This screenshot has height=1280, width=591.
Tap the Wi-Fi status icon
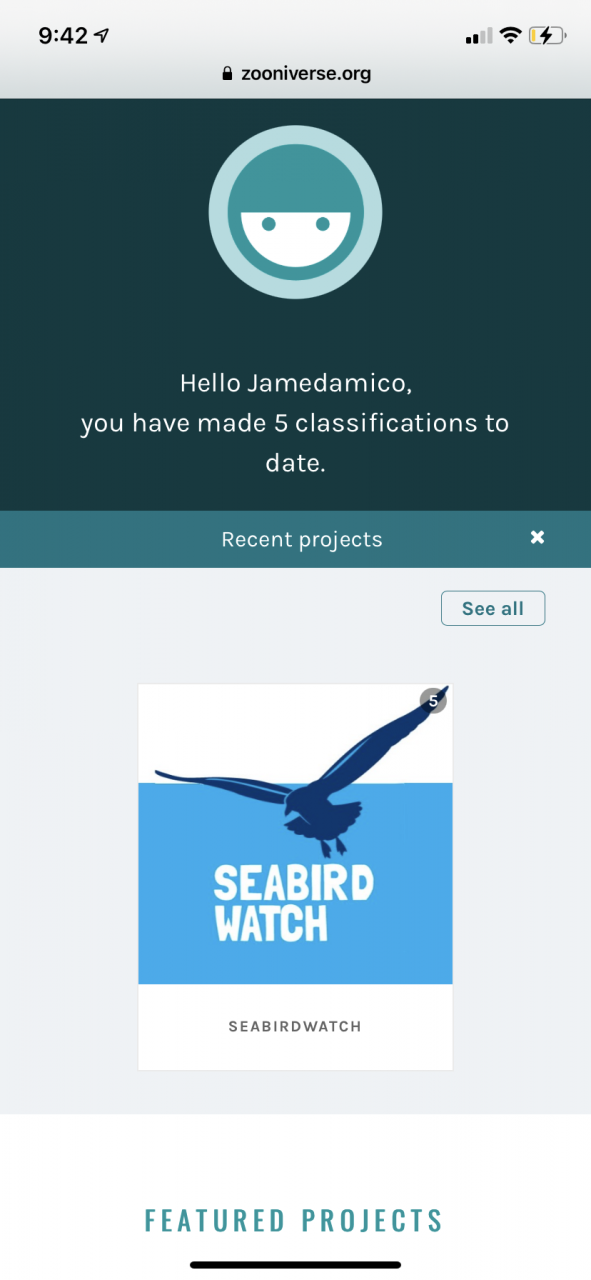pyautogui.click(x=511, y=36)
